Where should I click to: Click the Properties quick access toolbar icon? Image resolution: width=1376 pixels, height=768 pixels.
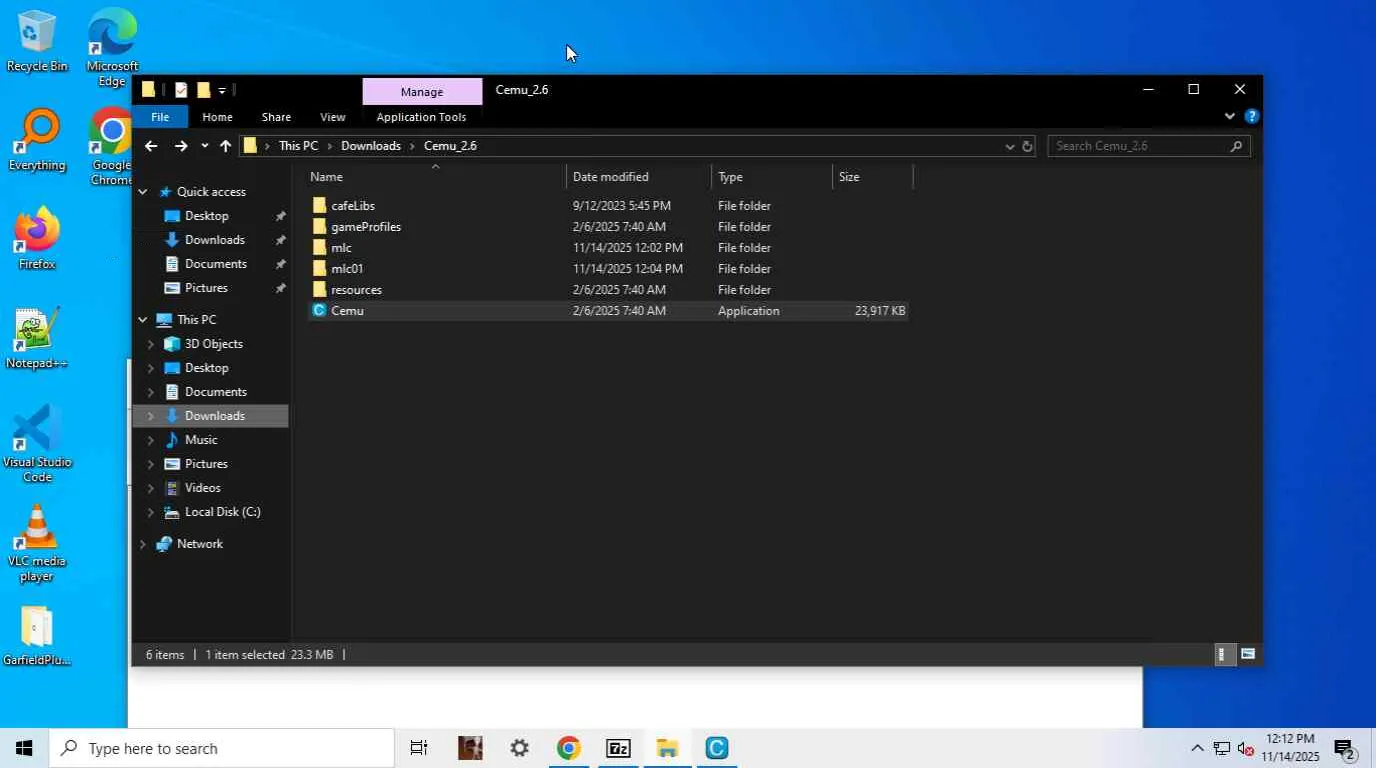click(181, 90)
